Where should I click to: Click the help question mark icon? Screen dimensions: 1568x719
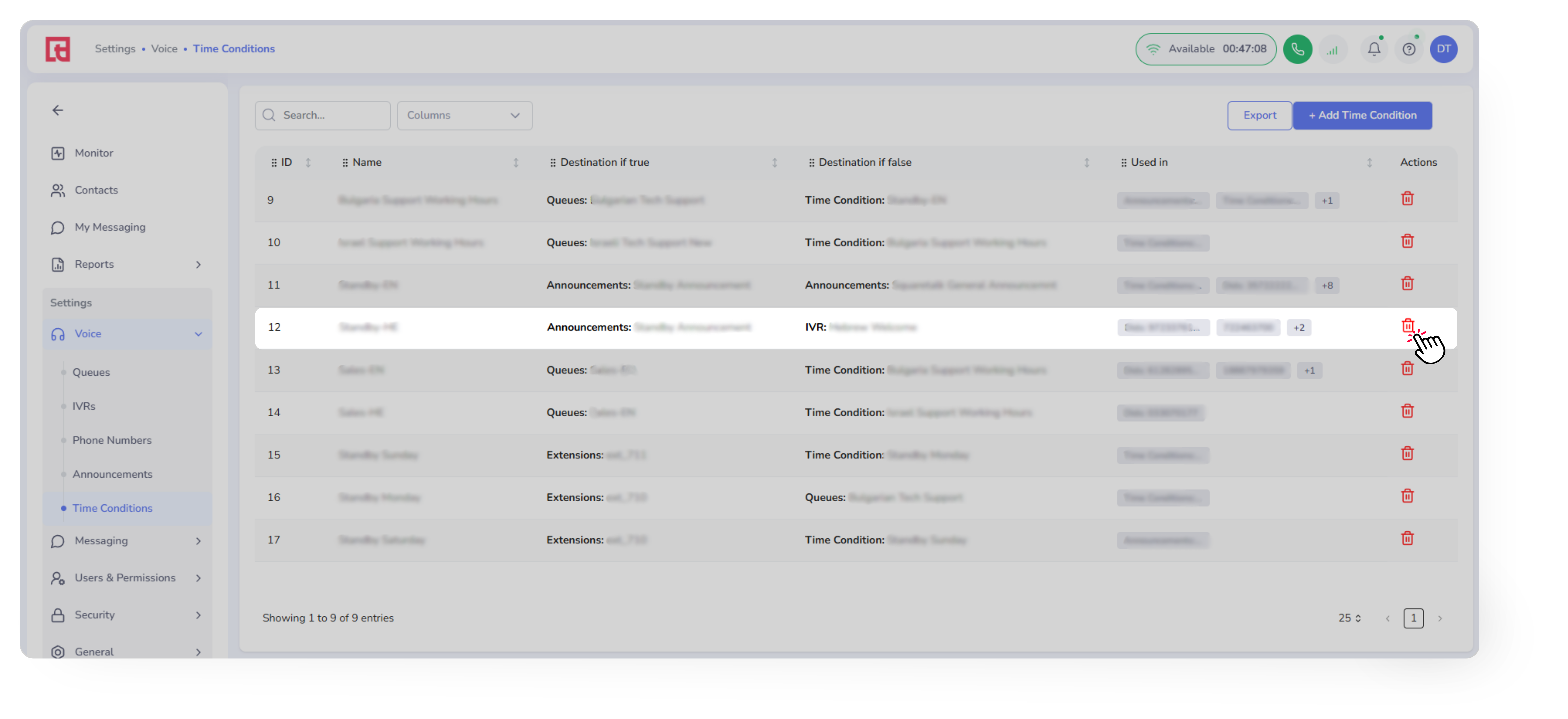tap(1409, 49)
